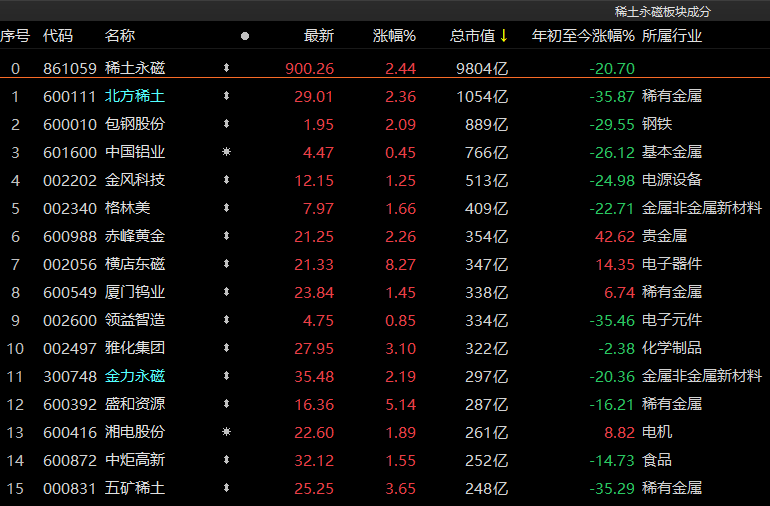Click the industry cell 化学制品
This screenshot has height=506, width=770.
[672, 348]
